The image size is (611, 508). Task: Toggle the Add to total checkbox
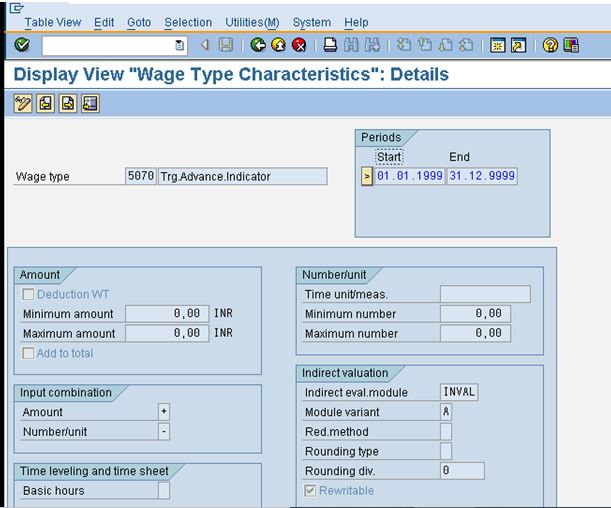(28, 353)
